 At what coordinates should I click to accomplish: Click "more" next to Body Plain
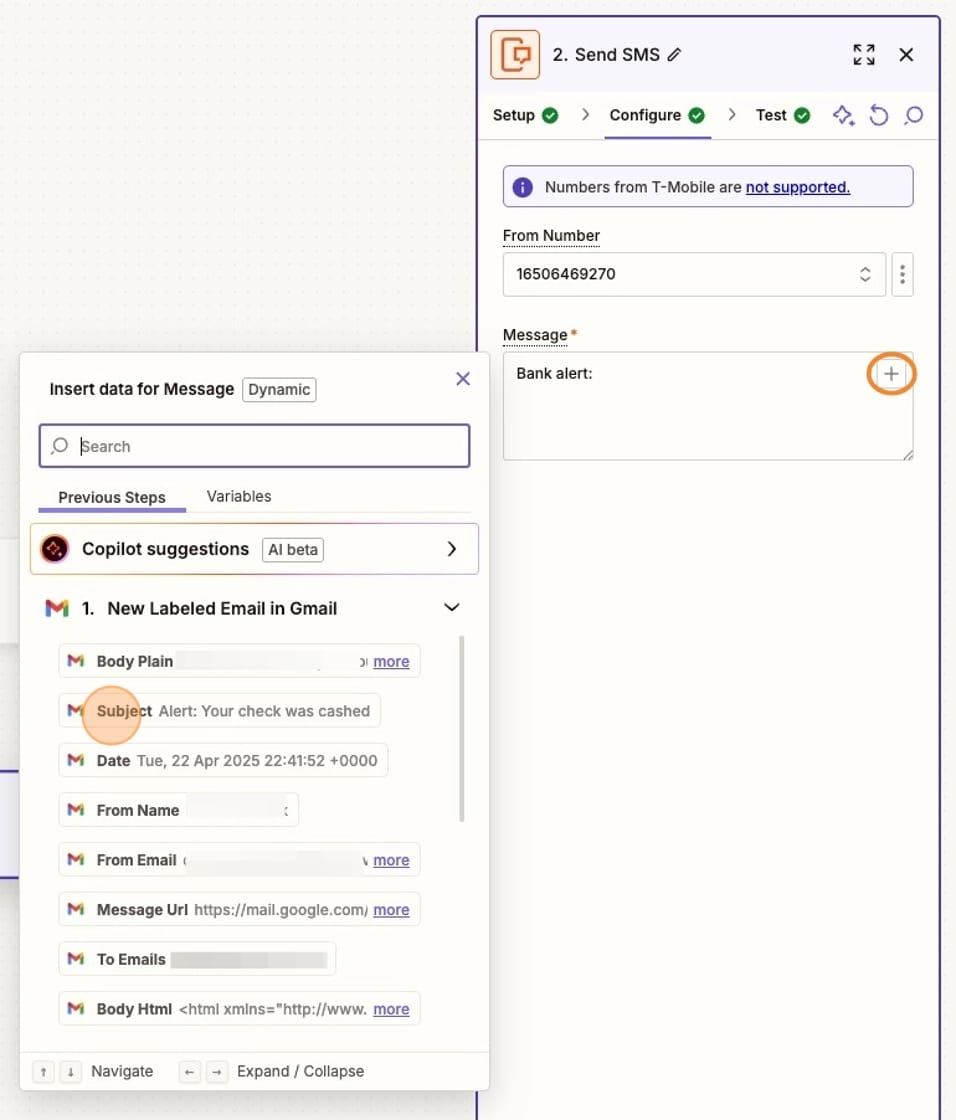tap(391, 661)
